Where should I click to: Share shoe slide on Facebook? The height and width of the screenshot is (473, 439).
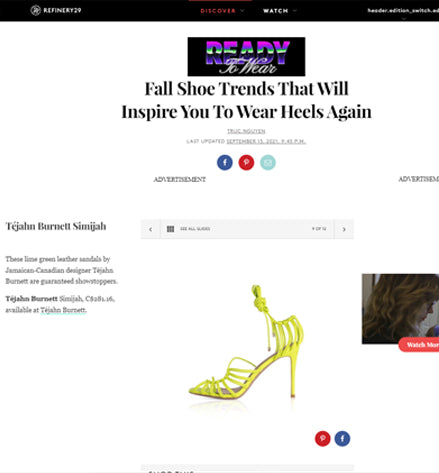(342, 438)
